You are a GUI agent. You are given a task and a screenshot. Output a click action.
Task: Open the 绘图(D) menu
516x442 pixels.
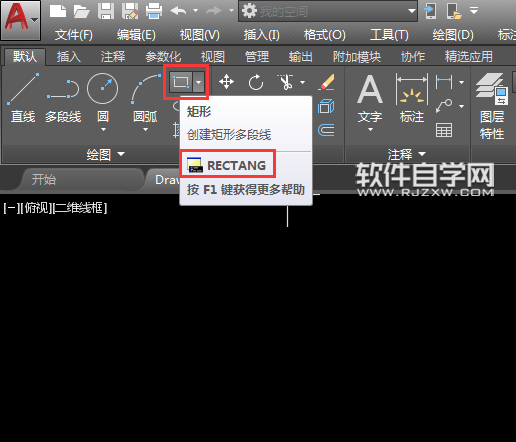point(453,35)
